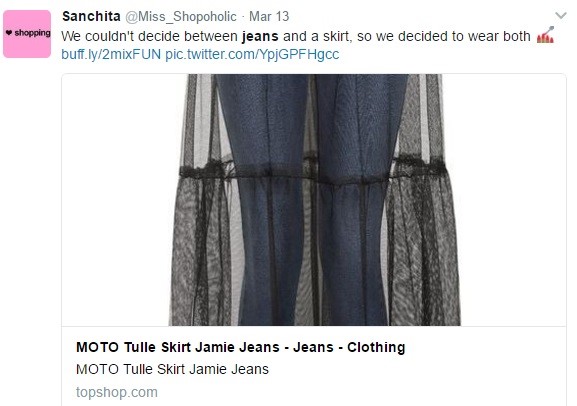This screenshot has width=577, height=406.
Task: Visit topshop.com from link card
Action: pos(117,392)
